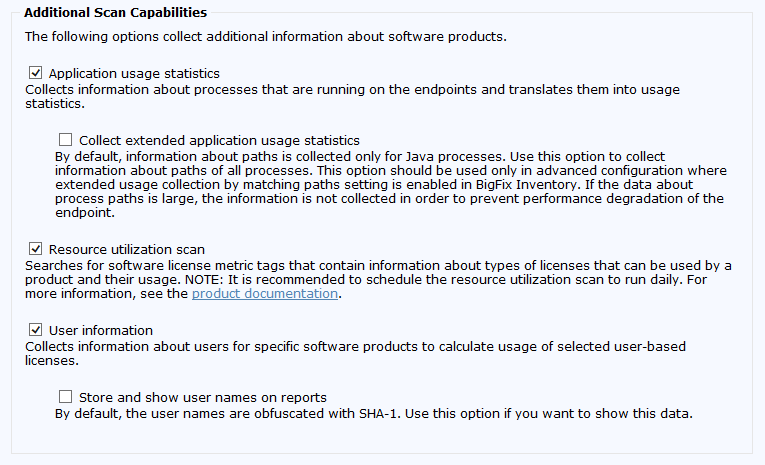The width and height of the screenshot is (765, 465).
Task: Click the Additional Scan Capabilities group heading
Action: click(115, 13)
